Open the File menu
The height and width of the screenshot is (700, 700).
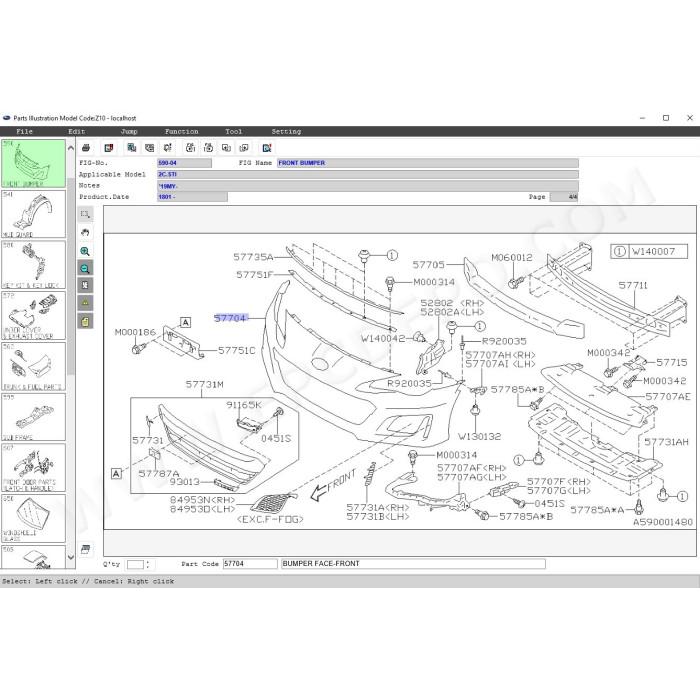click(25, 132)
